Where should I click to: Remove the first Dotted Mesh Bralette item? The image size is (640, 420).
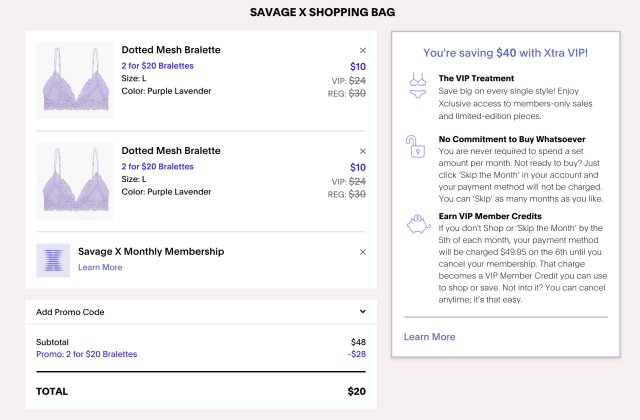click(362, 50)
